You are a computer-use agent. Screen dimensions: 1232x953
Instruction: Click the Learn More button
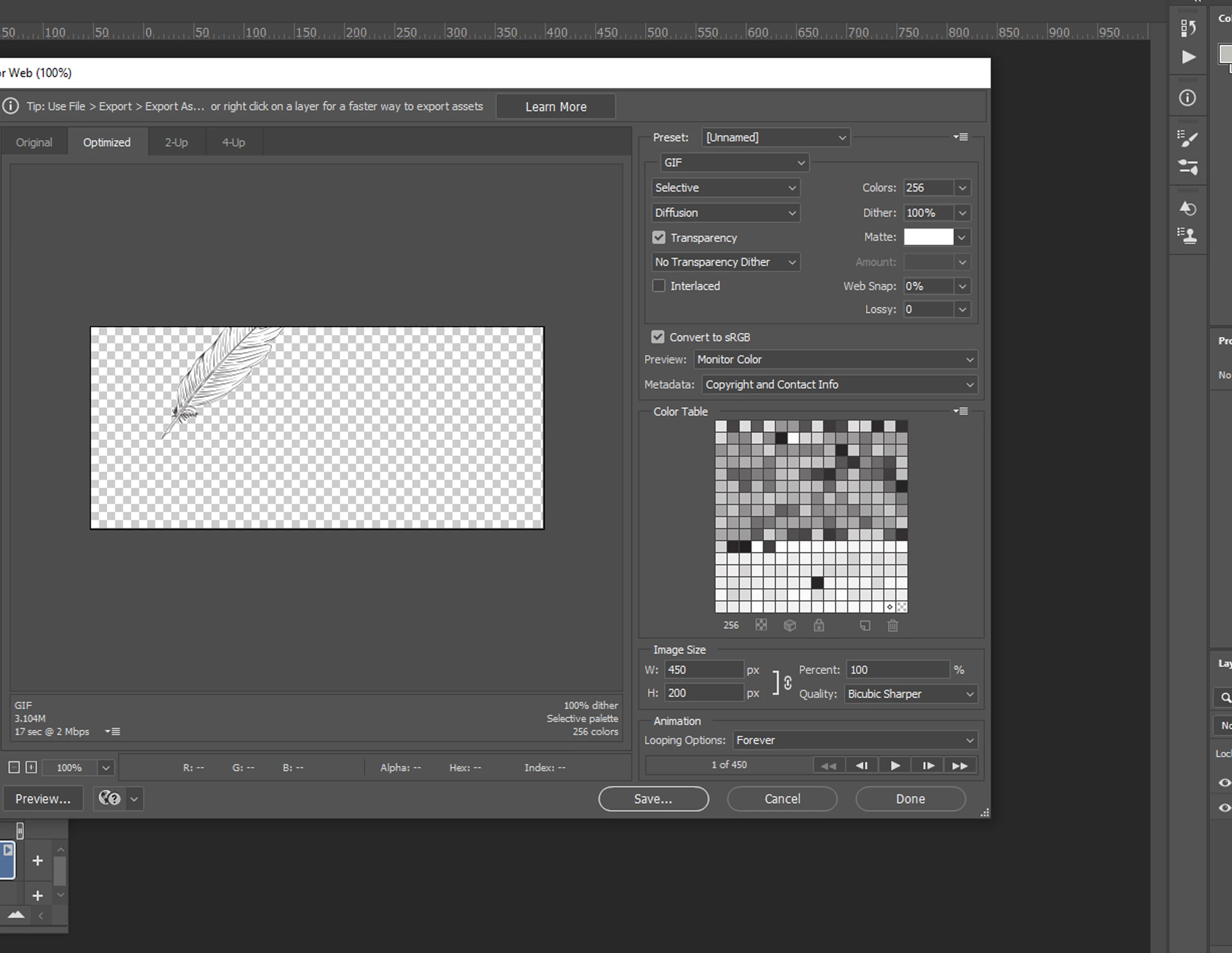point(556,107)
